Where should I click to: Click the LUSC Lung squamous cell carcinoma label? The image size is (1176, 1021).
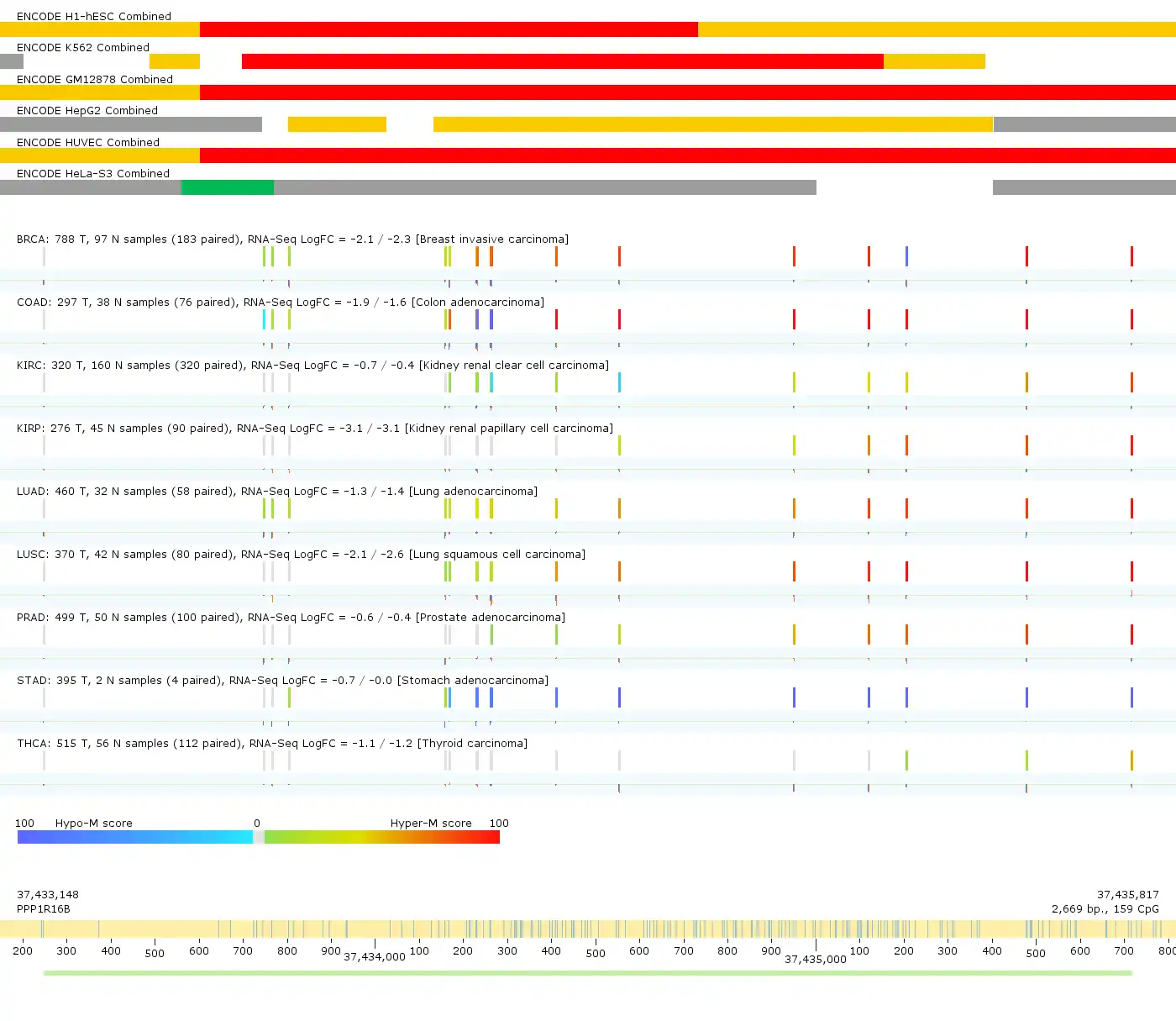(x=301, y=555)
